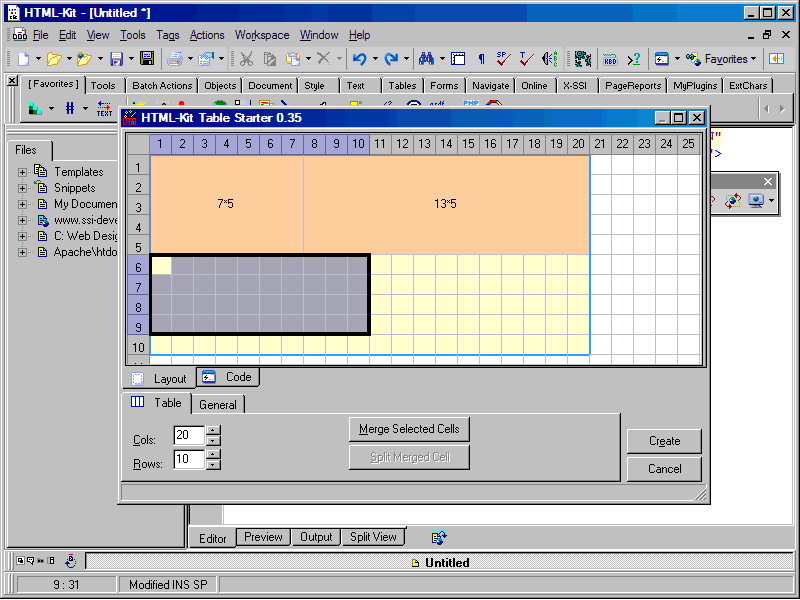Click the Open file folder icon
800x600 pixels.
pyautogui.click(x=54, y=59)
